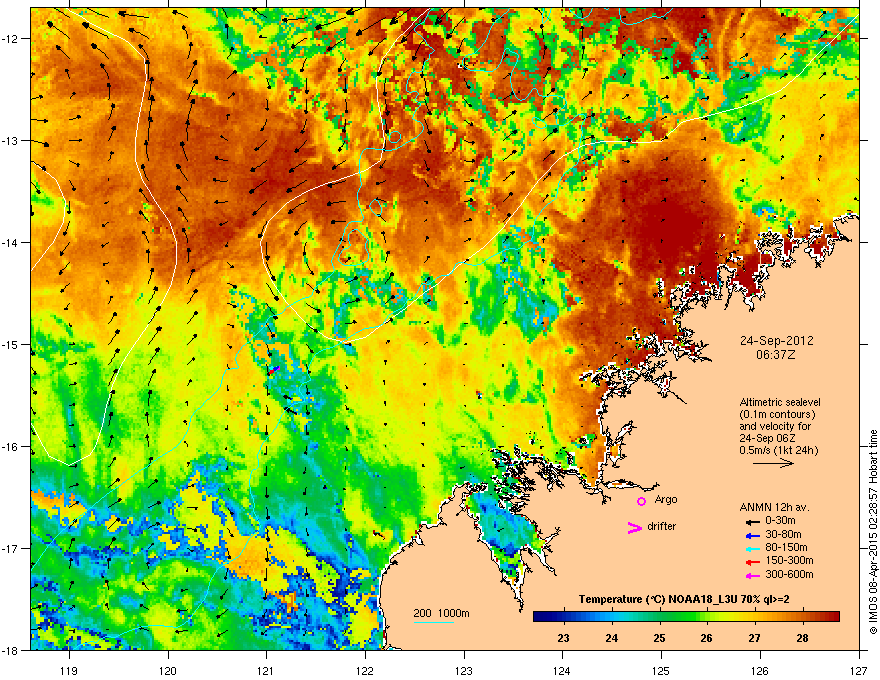Click latitude axis label '-16'
Viewport: 880px width, 680px height.
[x=11, y=447]
